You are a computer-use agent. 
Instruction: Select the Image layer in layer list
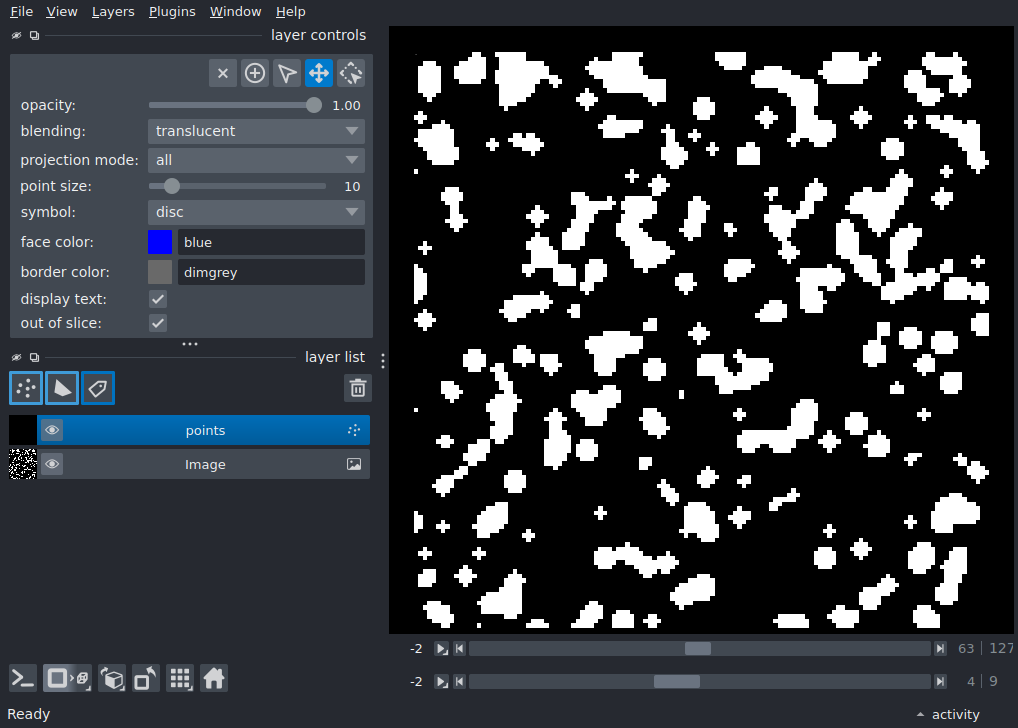(x=204, y=464)
